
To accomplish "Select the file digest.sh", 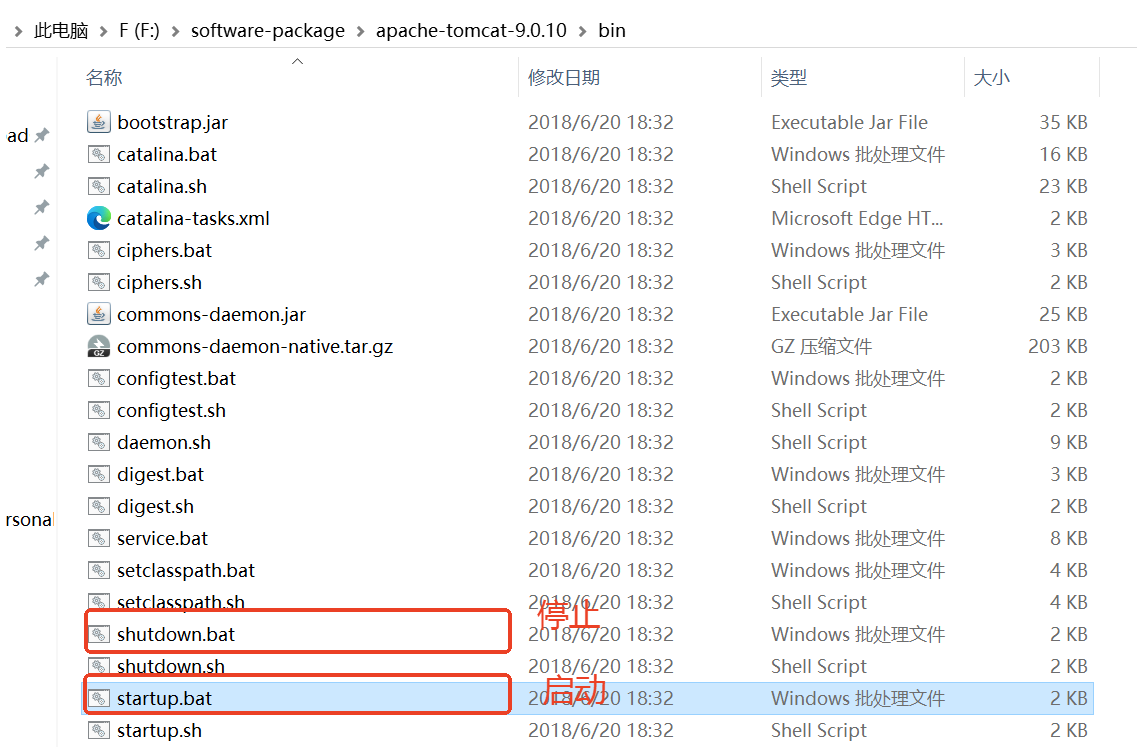I will pyautogui.click(x=155, y=506).
